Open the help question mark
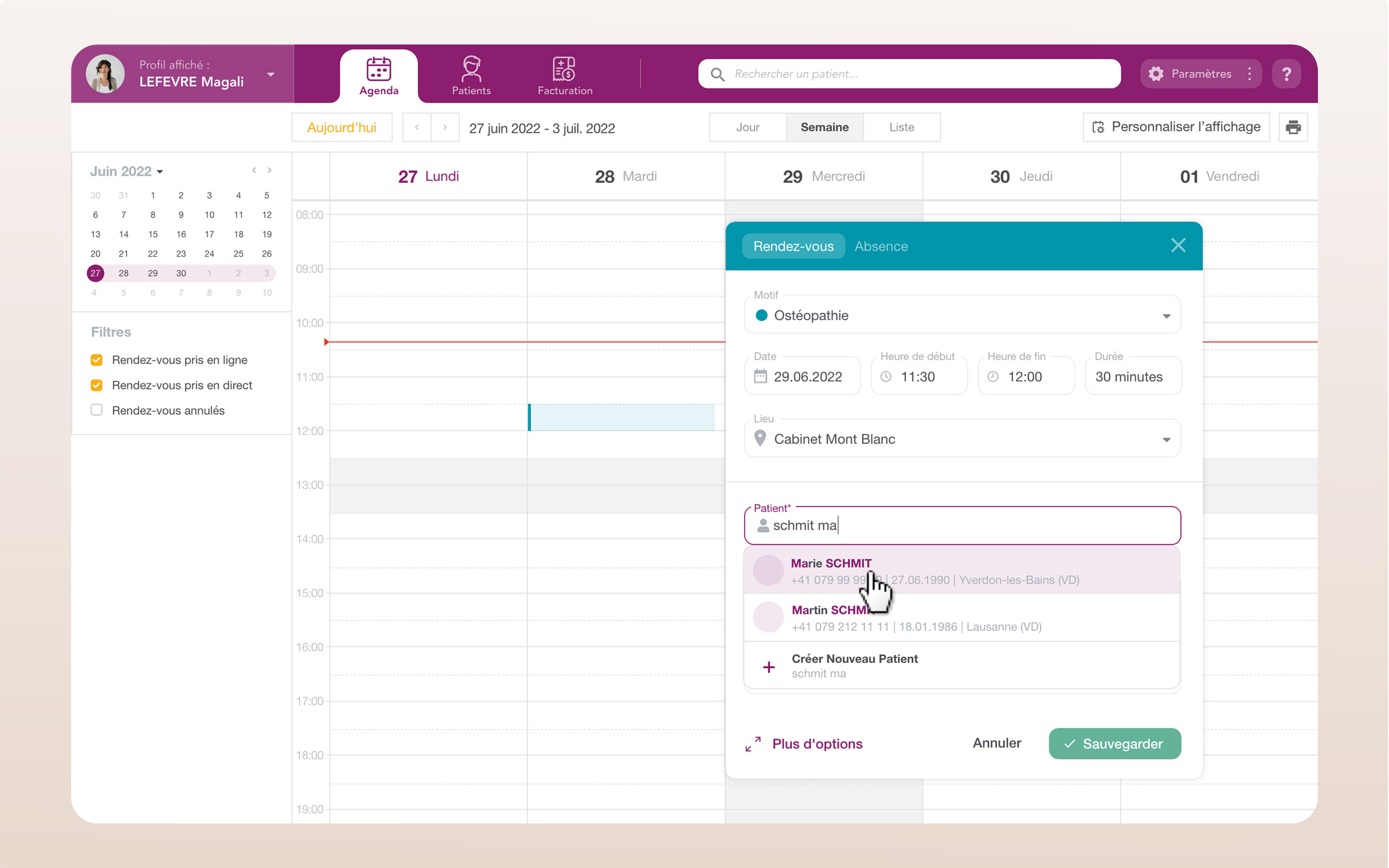 pos(1286,74)
